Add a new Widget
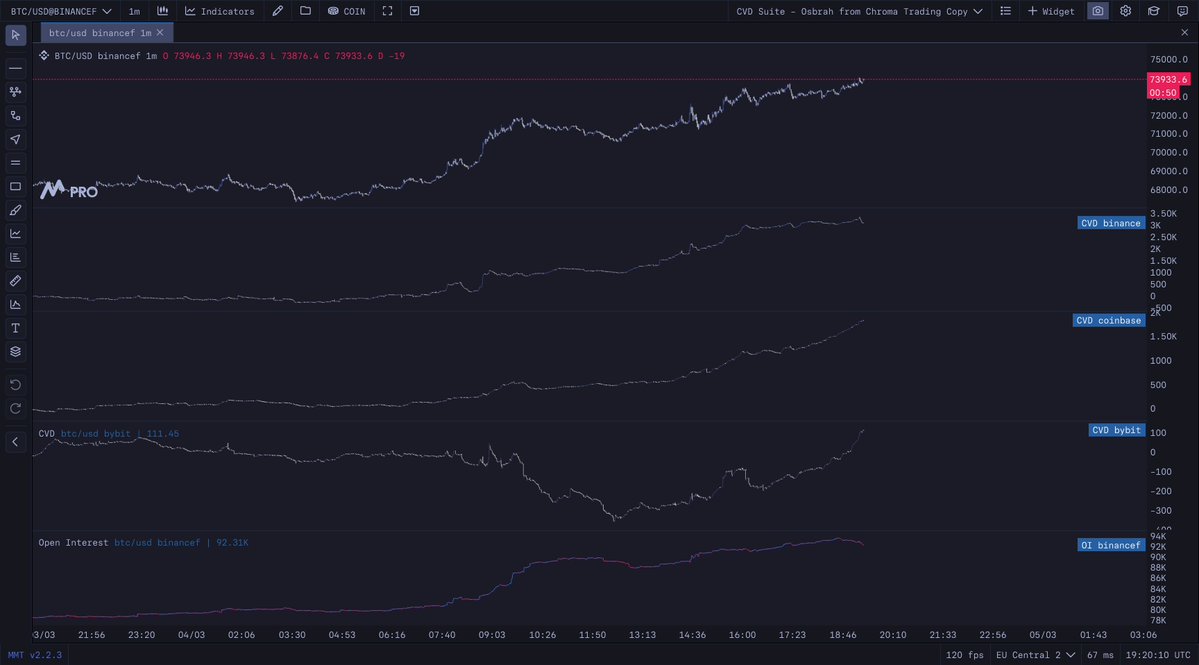The width and height of the screenshot is (1199, 665). (x=1051, y=11)
